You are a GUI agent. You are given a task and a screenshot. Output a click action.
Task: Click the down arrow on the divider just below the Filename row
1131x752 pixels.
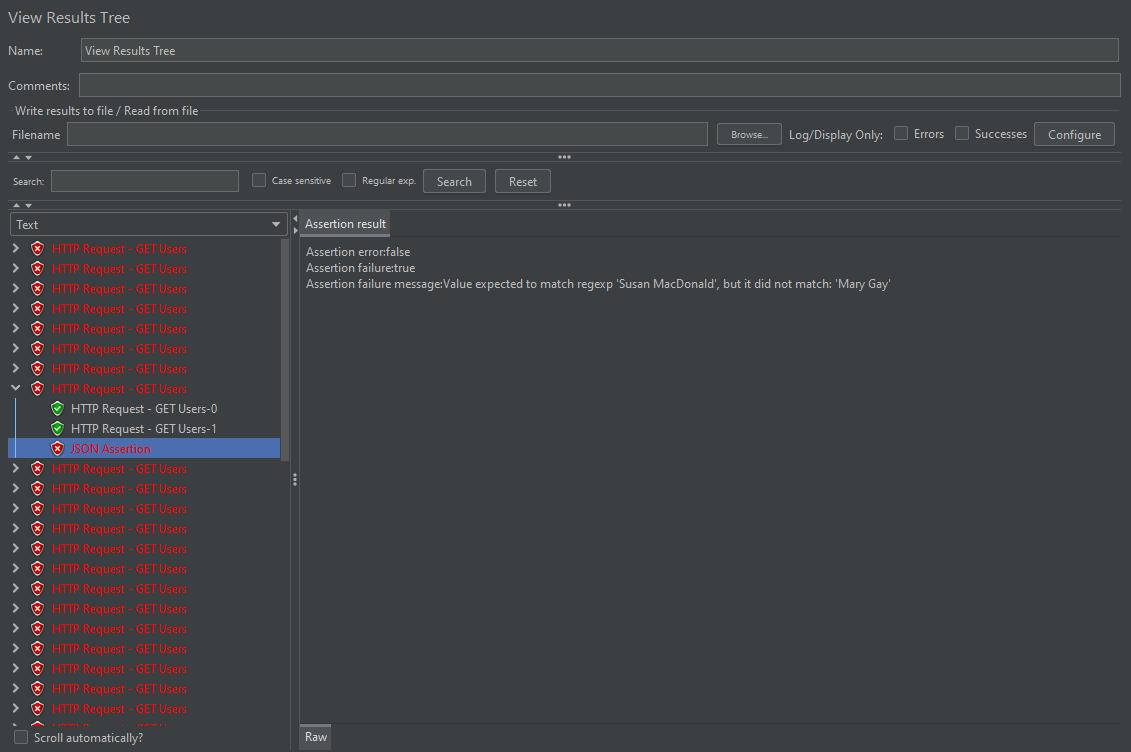pyautogui.click(x=29, y=157)
